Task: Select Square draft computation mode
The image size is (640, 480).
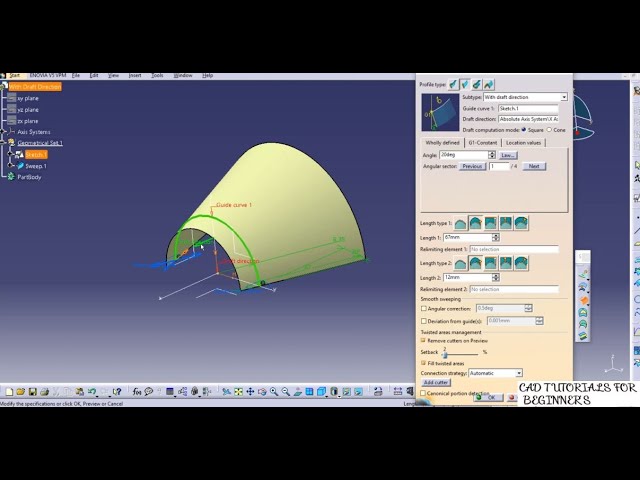Action: [524, 130]
